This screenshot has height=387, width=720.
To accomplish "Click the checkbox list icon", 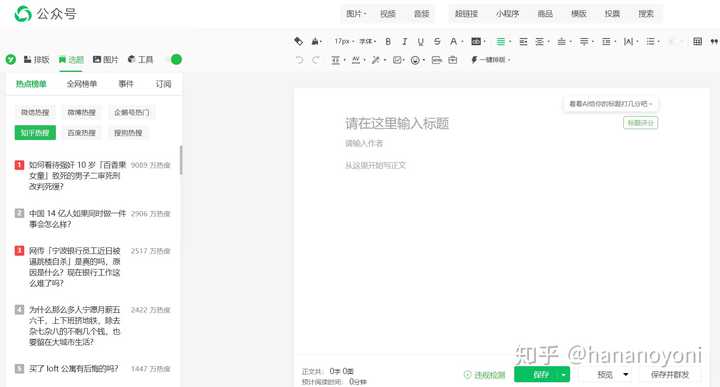I will pyautogui.click(x=397, y=60).
